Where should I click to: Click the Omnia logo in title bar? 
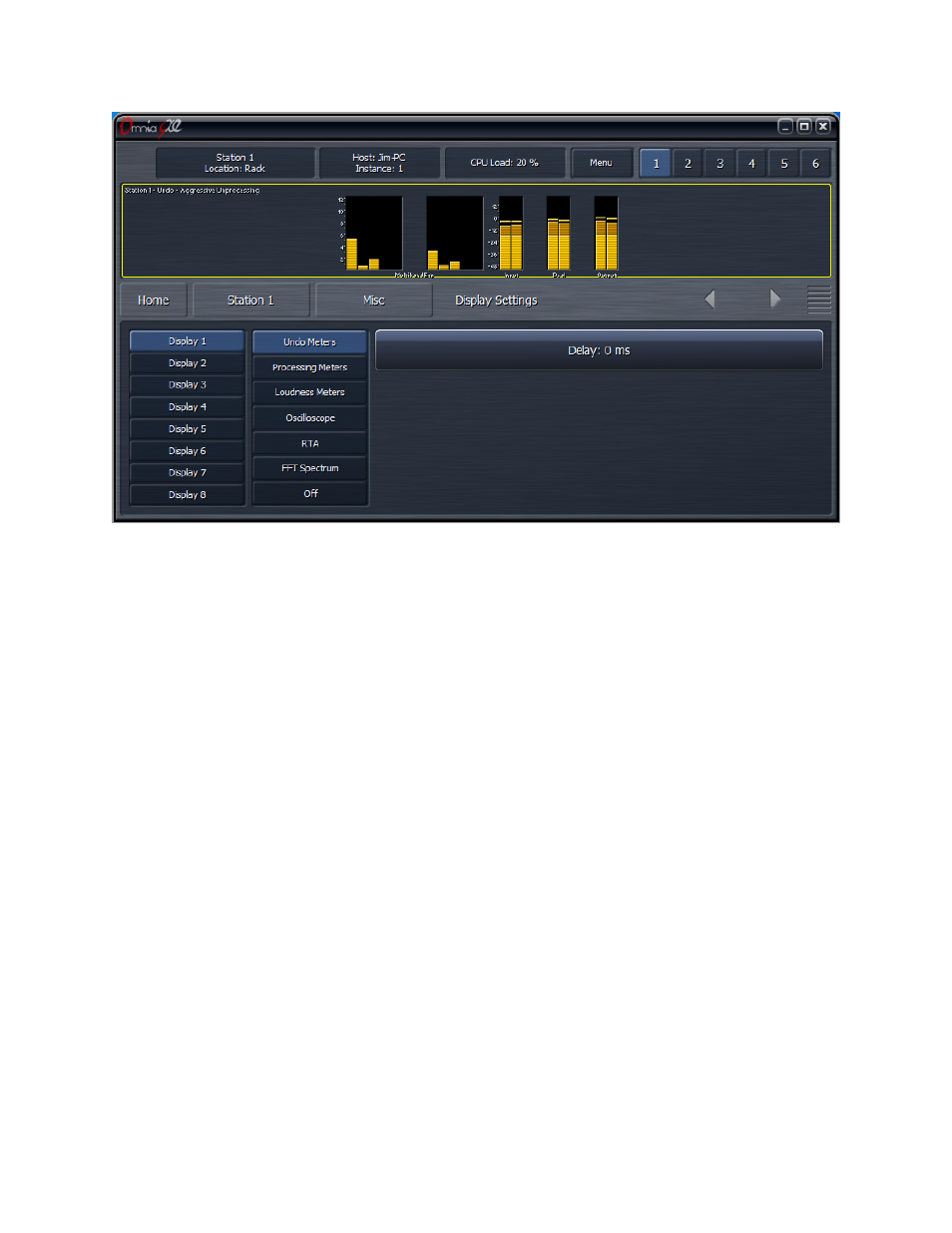[x=150, y=127]
